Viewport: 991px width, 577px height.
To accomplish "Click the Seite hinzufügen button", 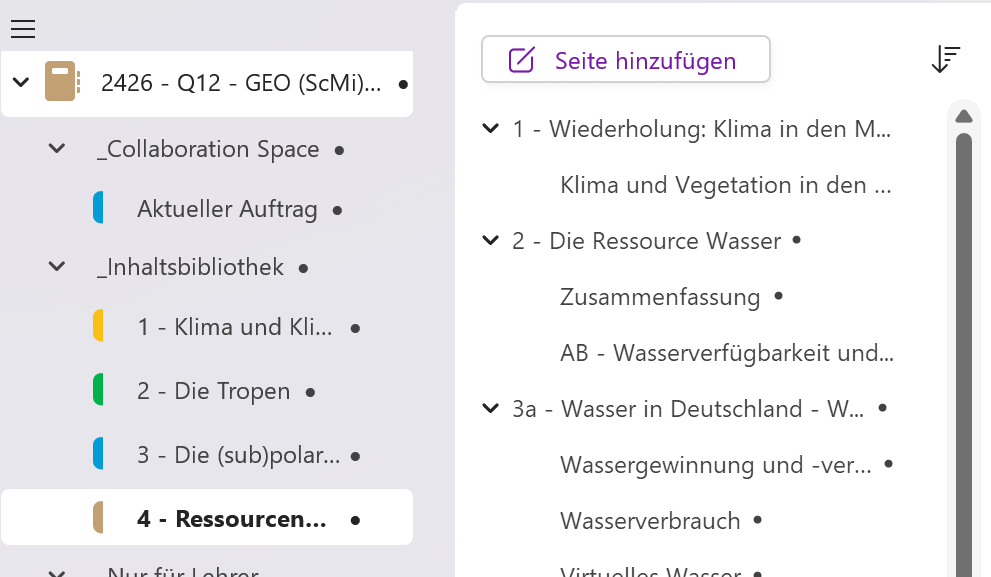I will (x=625, y=60).
